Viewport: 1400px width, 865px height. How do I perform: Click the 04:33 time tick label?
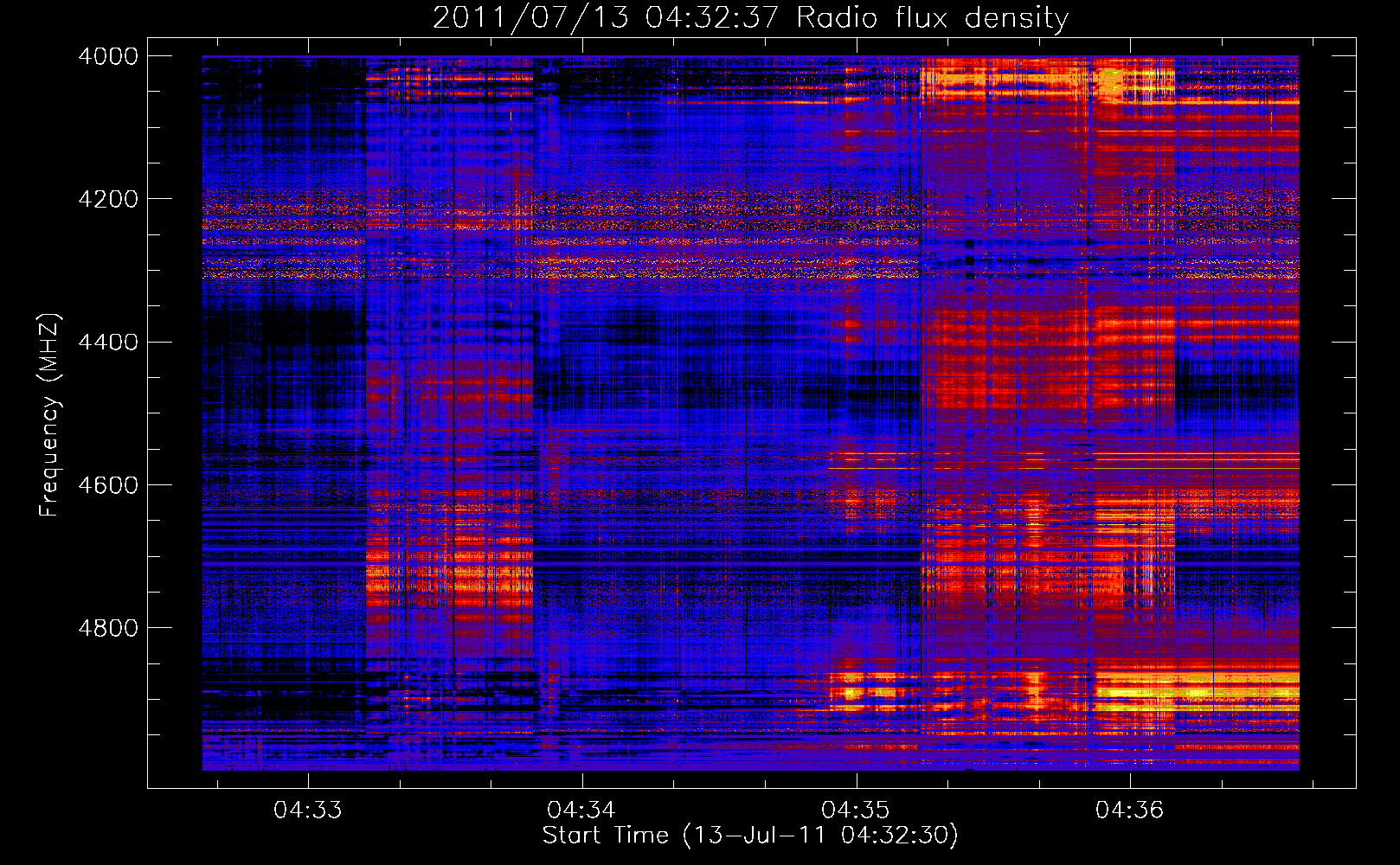pyautogui.click(x=308, y=811)
